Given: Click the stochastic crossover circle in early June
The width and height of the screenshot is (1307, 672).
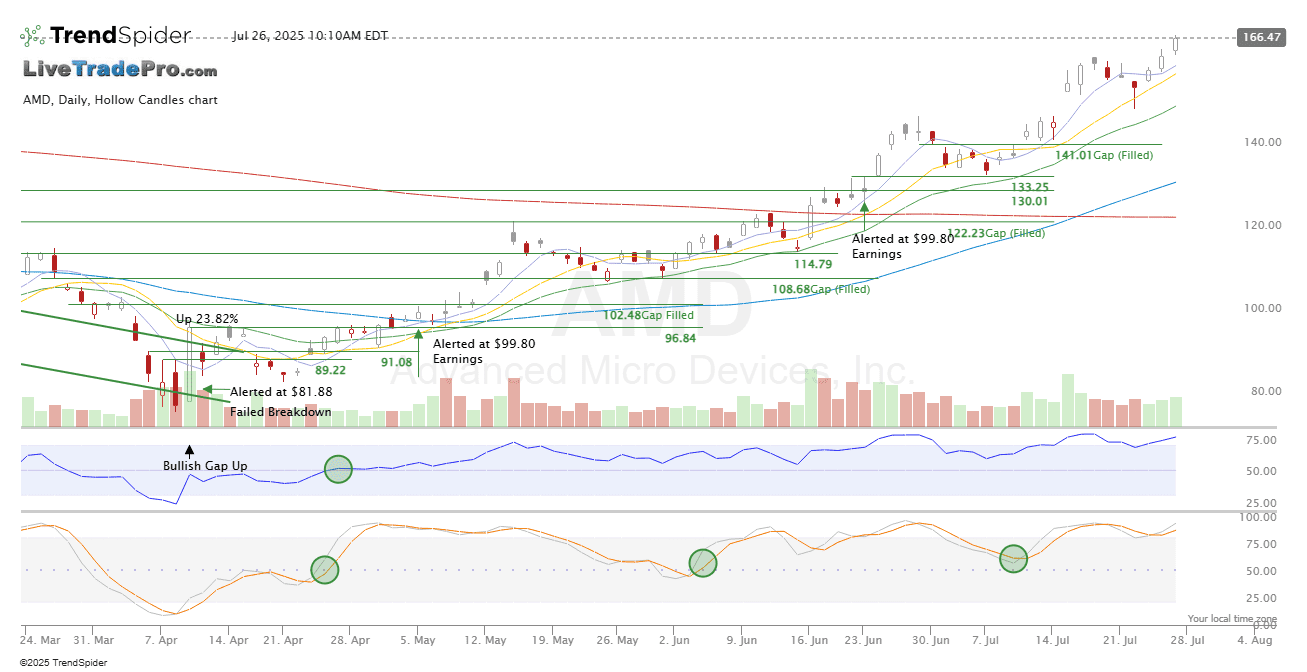Looking at the screenshot, I should (x=703, y=563).
